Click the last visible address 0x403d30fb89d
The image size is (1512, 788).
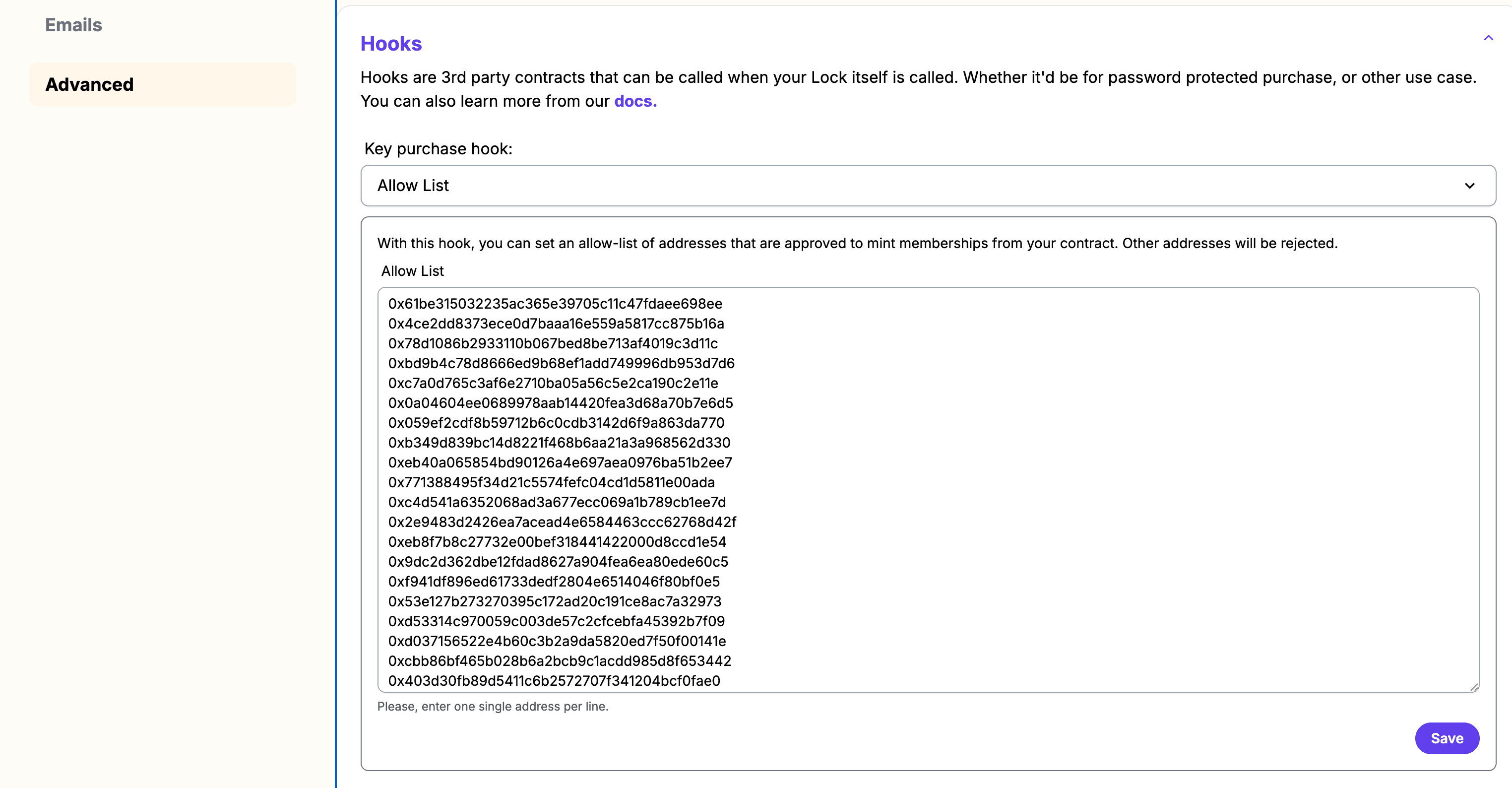pos(554,680)
